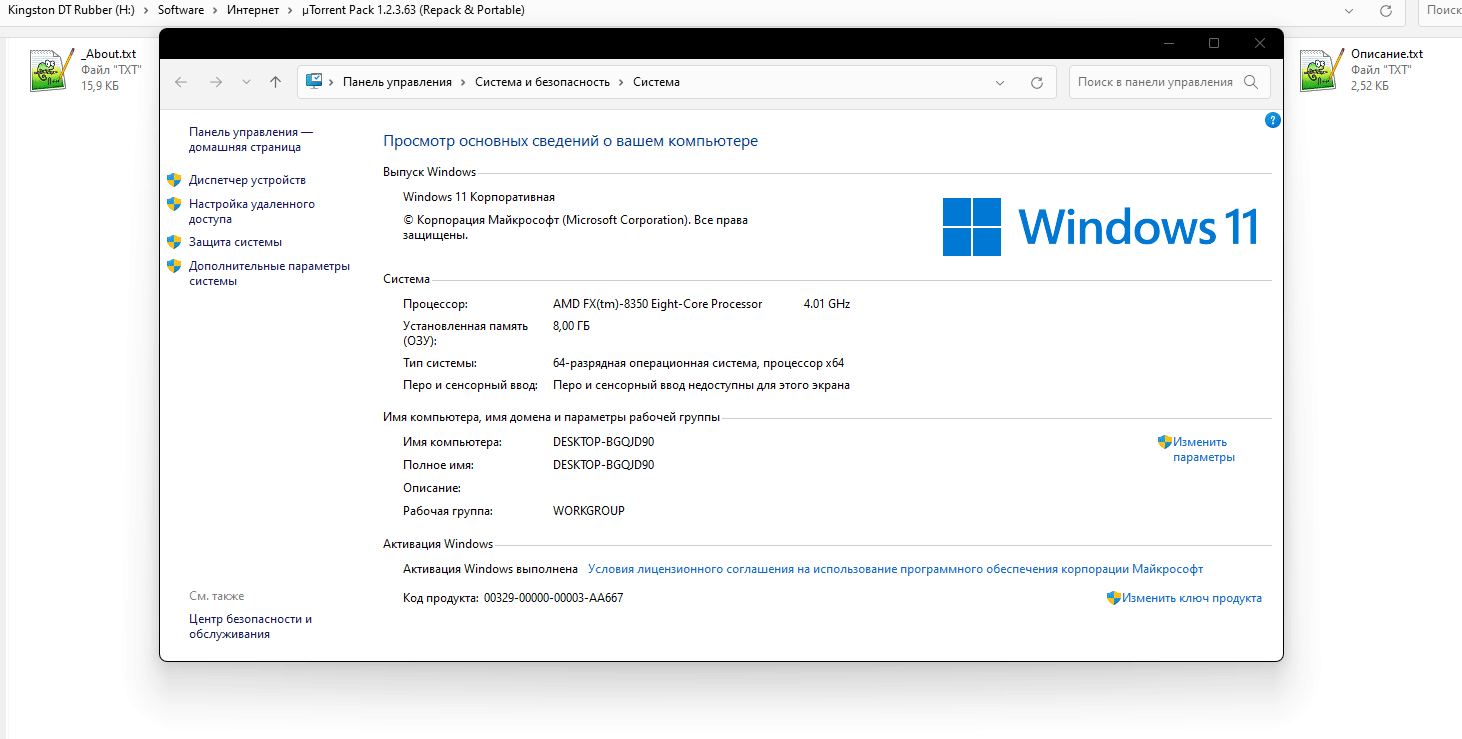
Task: Open 'Панель управления — домашняя страница' link
Action: click(x=251, y=139)
